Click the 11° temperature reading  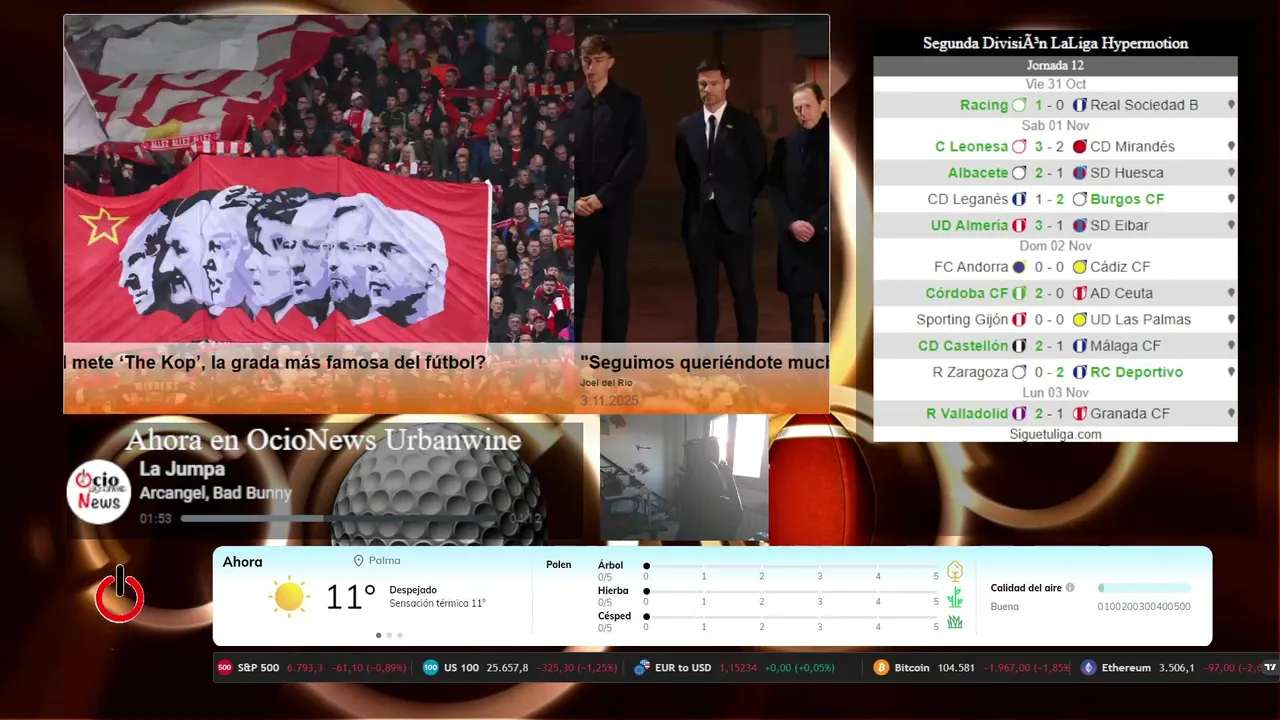350,598
